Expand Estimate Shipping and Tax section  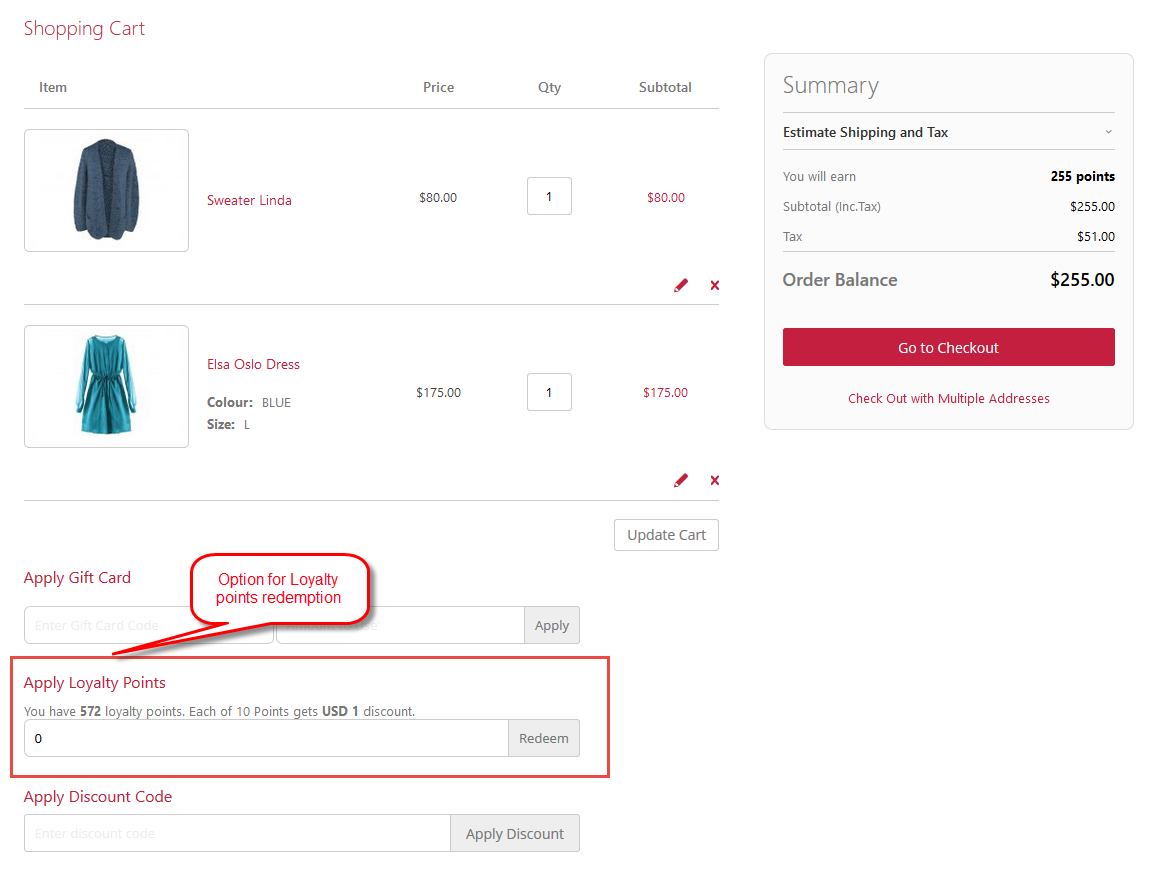coord(948,132)
